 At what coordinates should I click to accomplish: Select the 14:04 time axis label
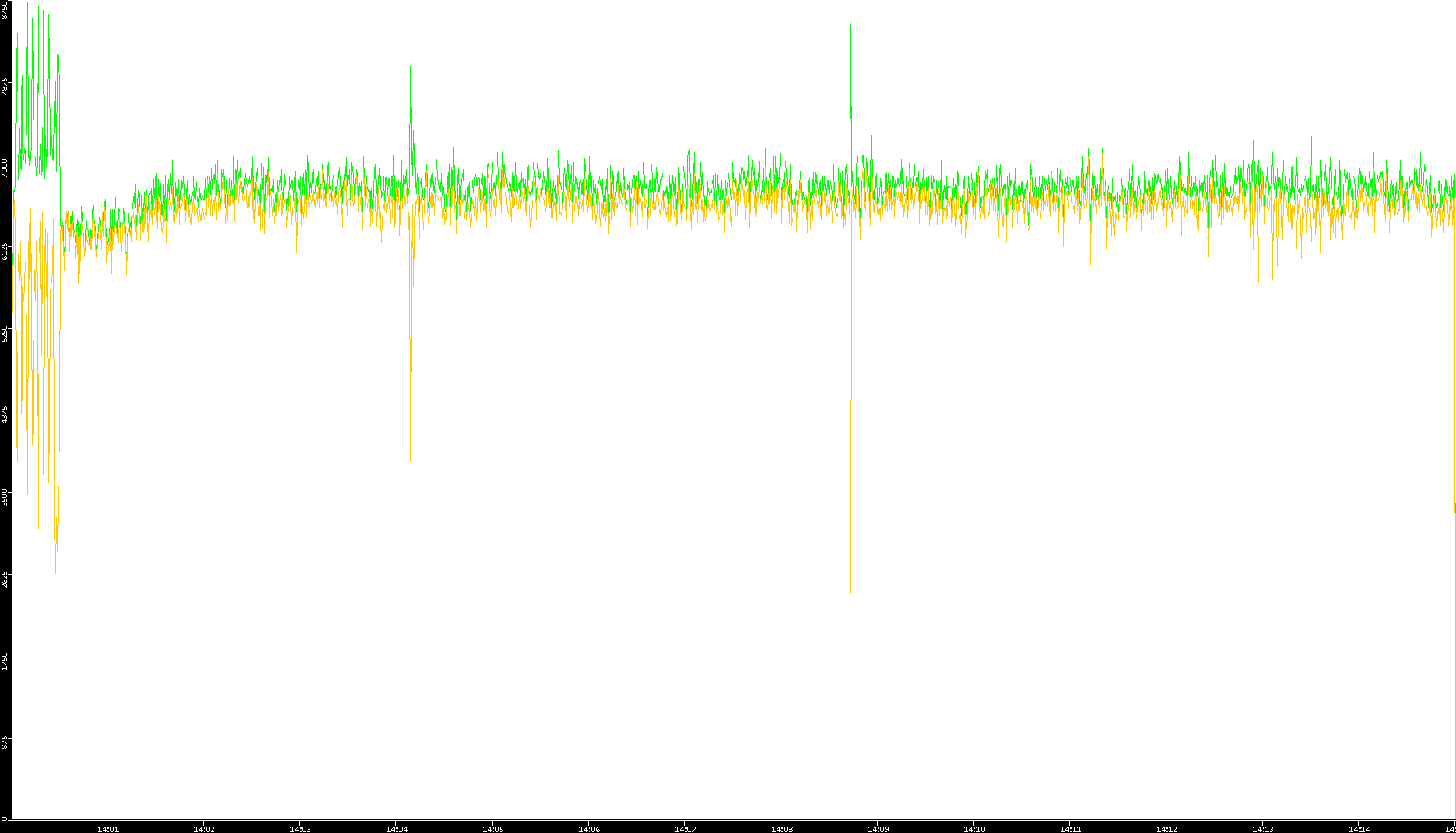click(396, 829)
